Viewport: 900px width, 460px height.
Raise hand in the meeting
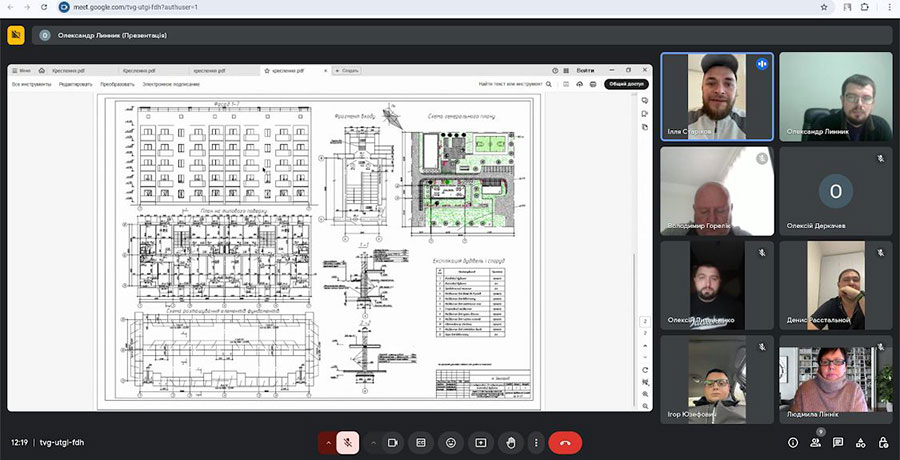coord(510,442)
